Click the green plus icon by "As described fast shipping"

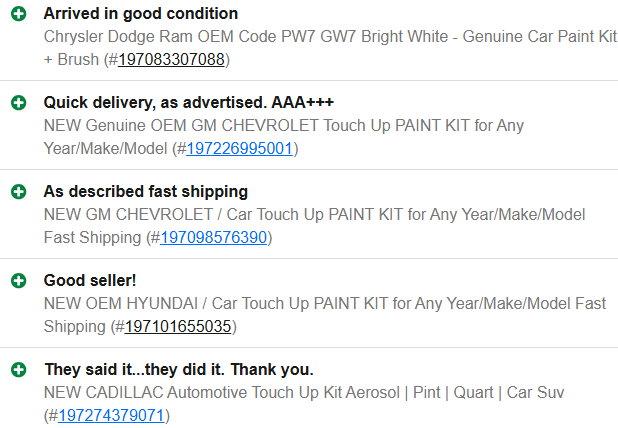(x=17, y=191)
